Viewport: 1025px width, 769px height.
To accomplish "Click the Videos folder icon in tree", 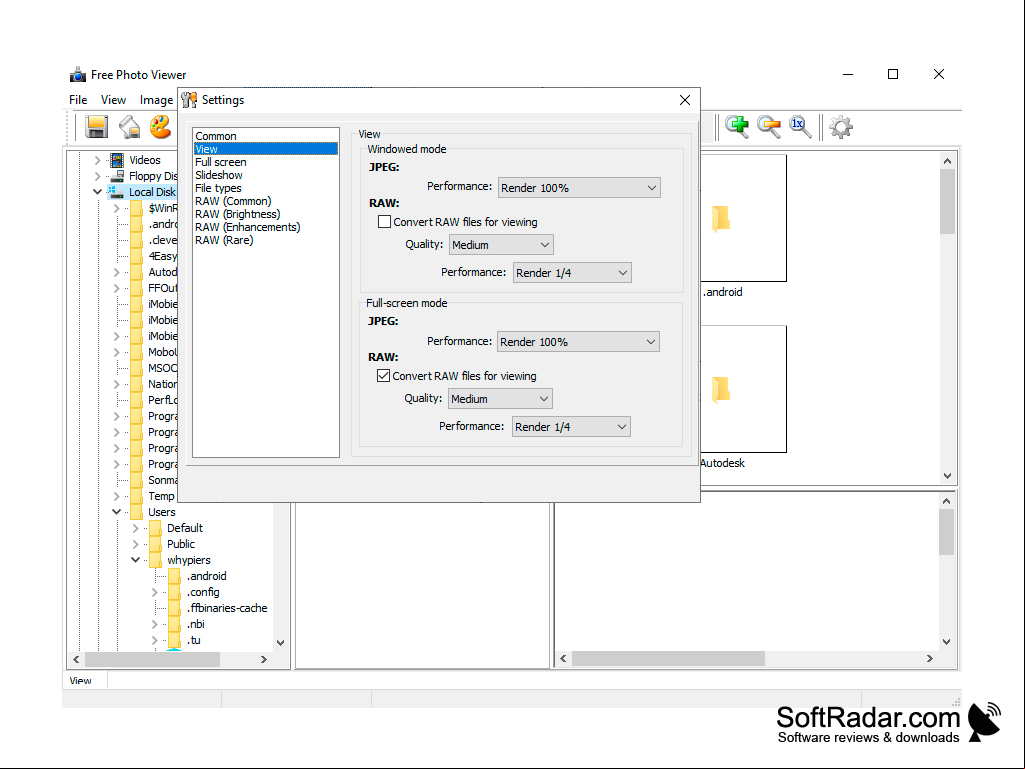I will (x=117, y=160).
